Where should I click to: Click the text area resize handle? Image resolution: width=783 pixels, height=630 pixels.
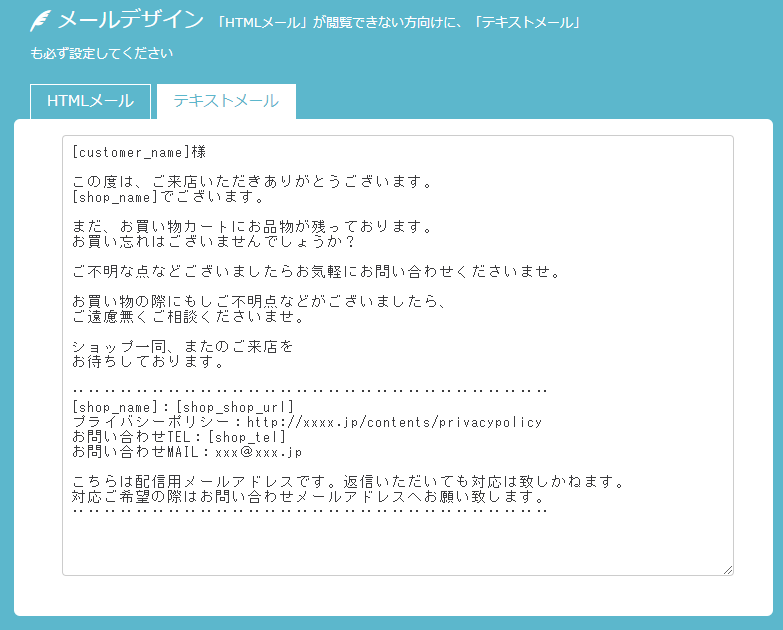(x=727, y=569)
